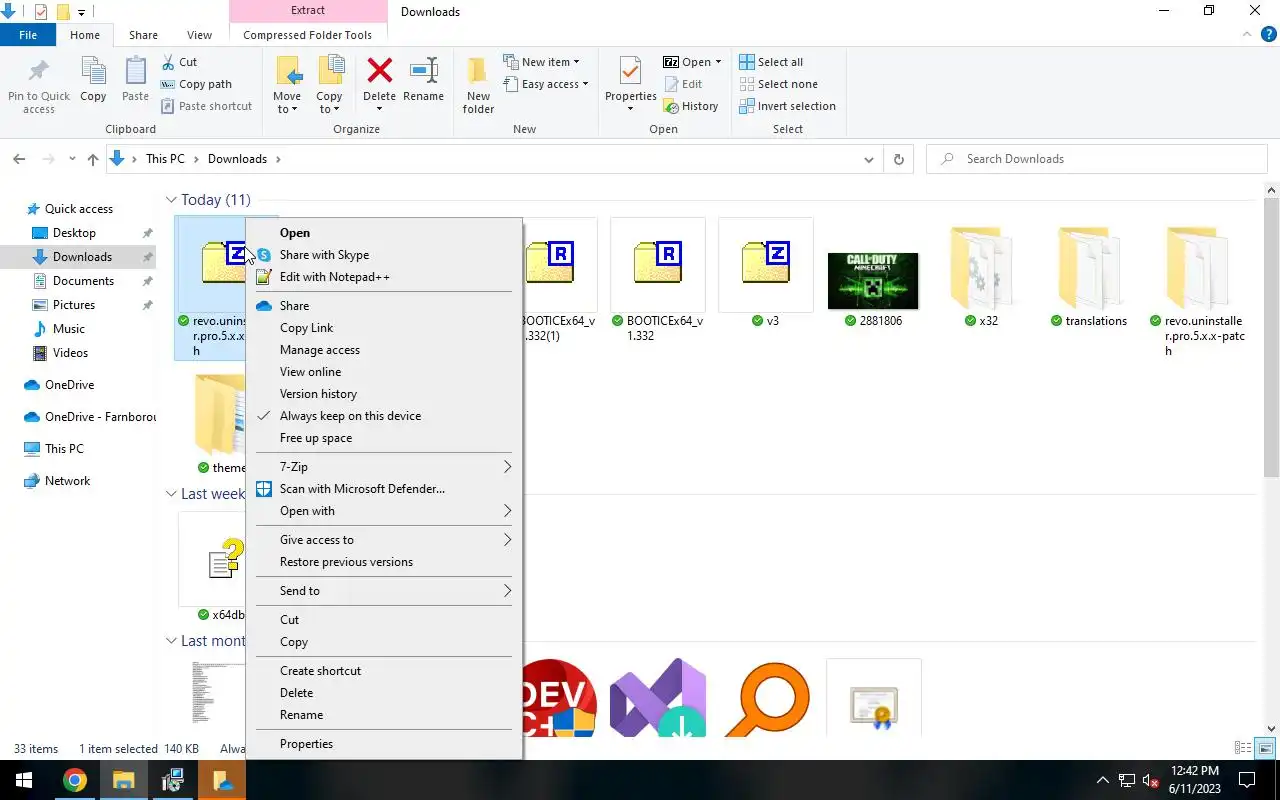
Task: Open the File tab
Action: click(x=28, y=35)
